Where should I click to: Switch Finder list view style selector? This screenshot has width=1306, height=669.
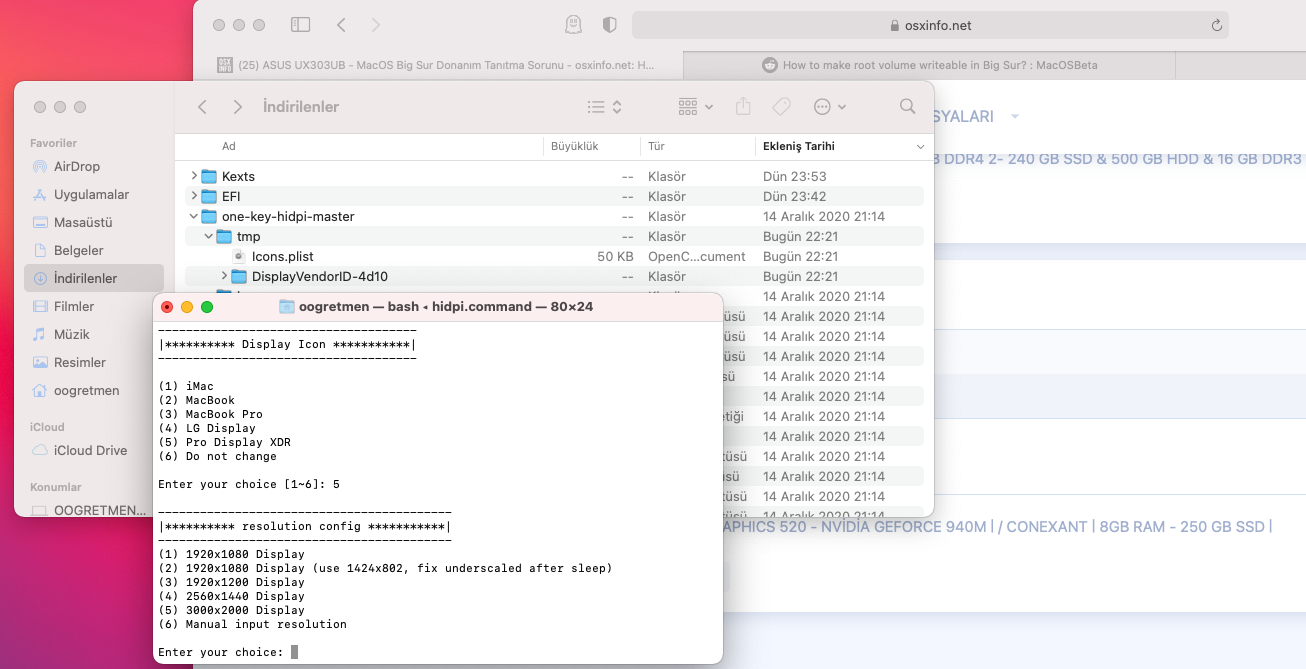(604, 106)
